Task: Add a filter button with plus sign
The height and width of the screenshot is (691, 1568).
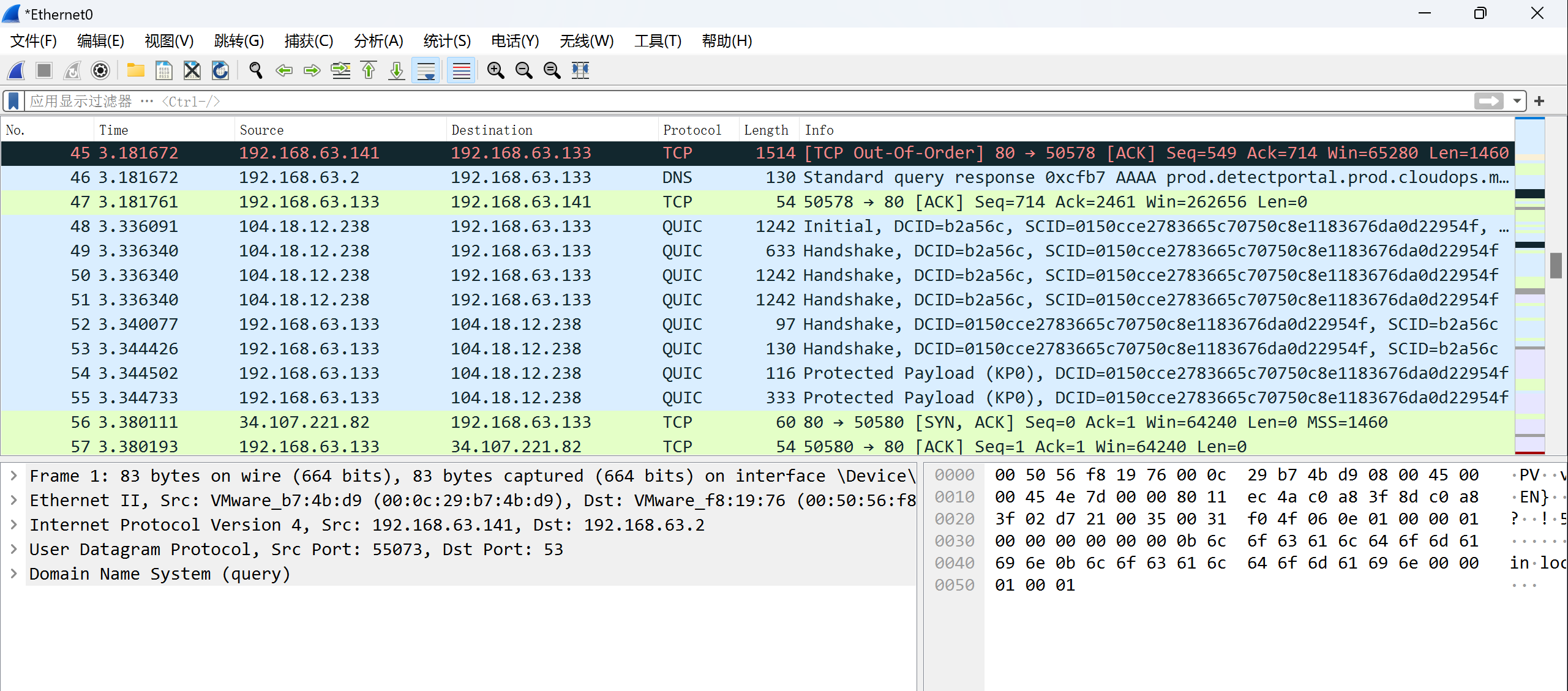Action: click(x=1539, y=101)
